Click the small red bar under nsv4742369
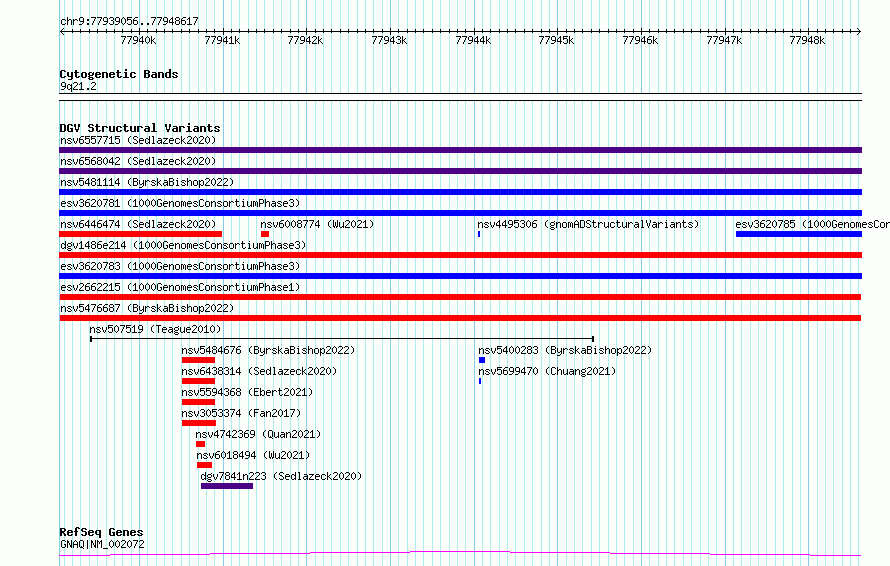Image resolution: width=890 pixels, height=566 pixels. (x=200, y=444)
